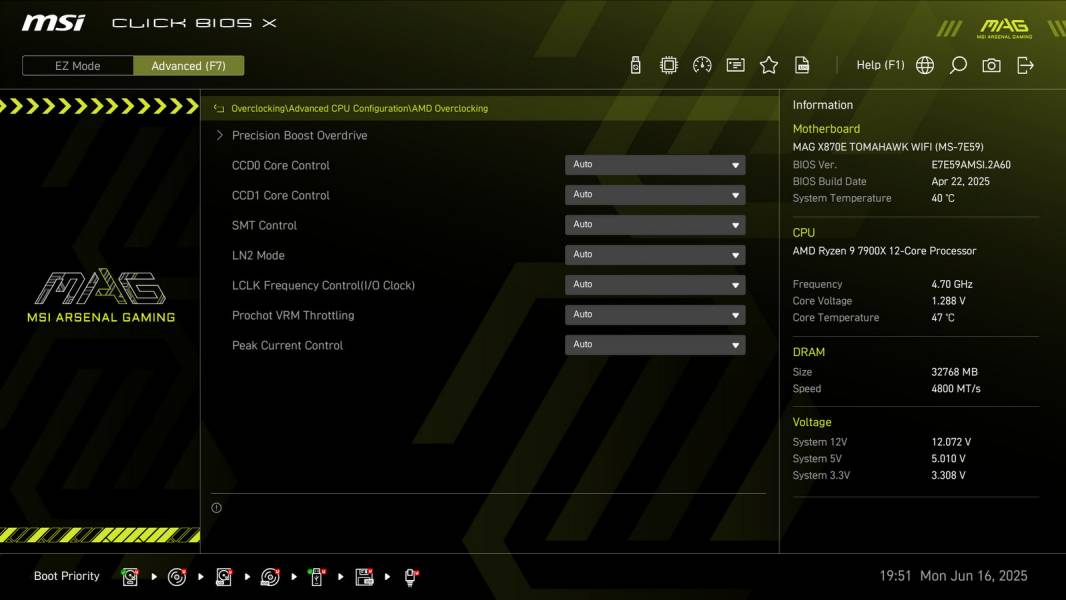Click System 12V value 12.072 V
This screenshot has width=1066, height=600.
(951, 442)
